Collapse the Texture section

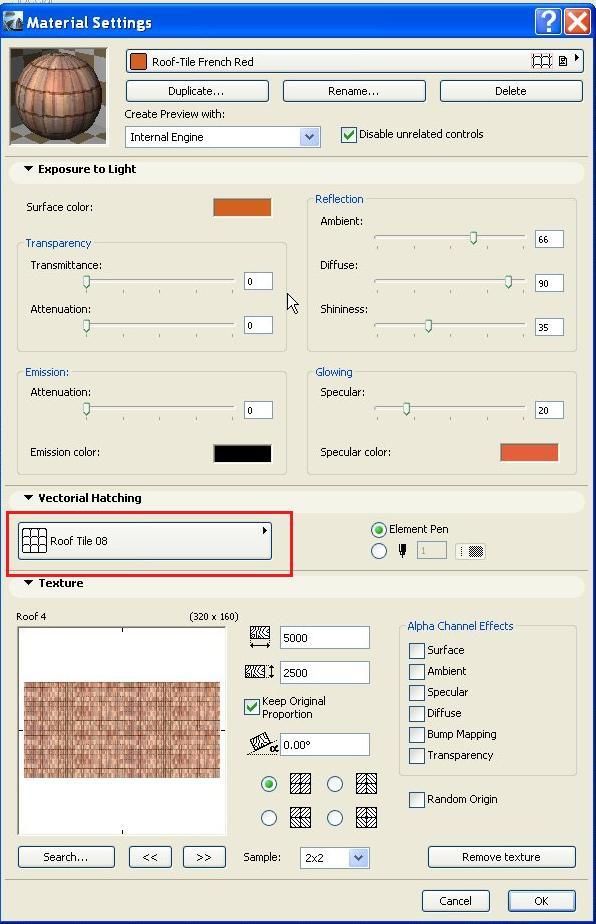coord(28,582)
